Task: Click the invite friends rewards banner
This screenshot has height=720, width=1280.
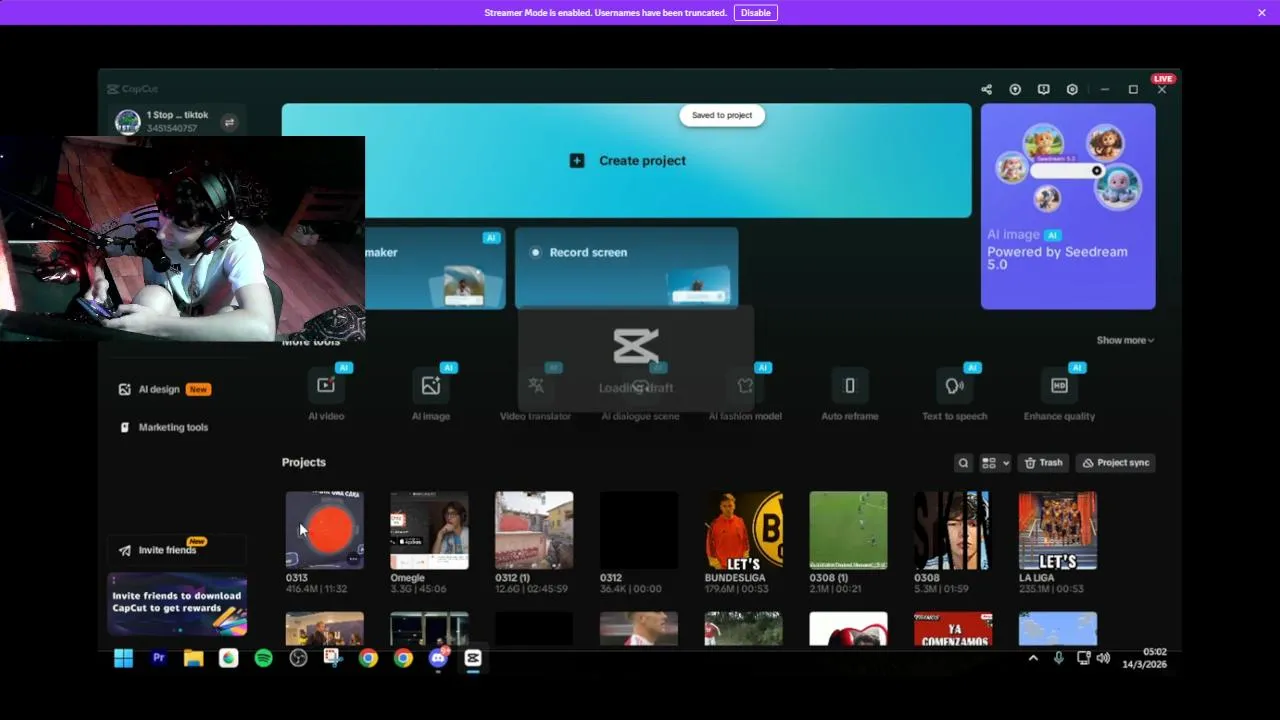Action: (177, 604)
